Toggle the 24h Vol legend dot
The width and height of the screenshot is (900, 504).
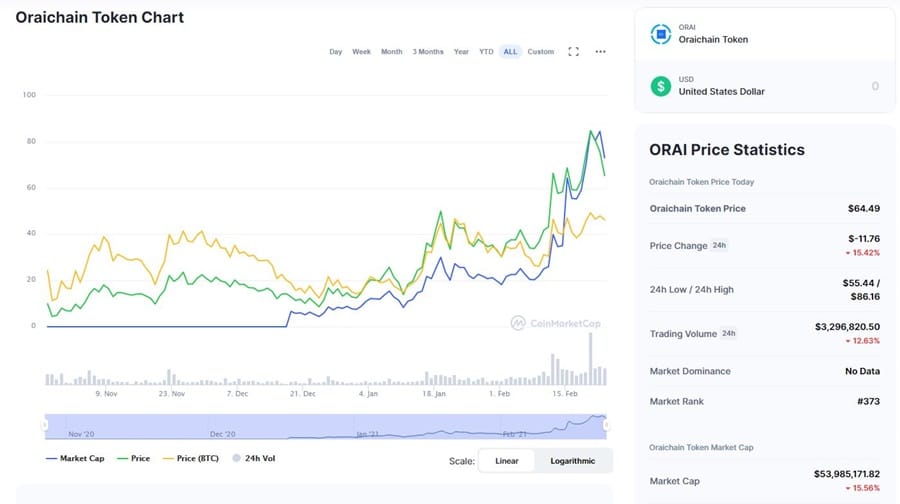tap(235, 458)
